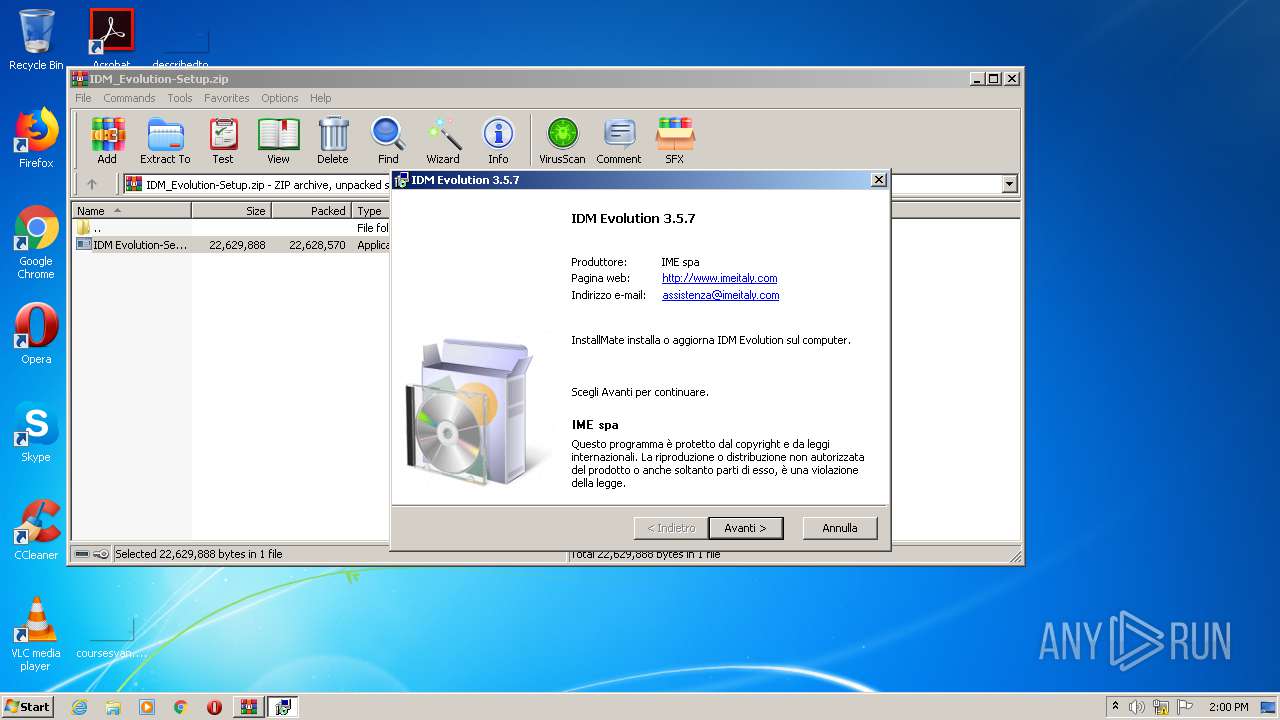Click Internet Explorer in the taskbar
This screenshot has height=720, width=1280.
pyautogui.click(x=79, y=707)
